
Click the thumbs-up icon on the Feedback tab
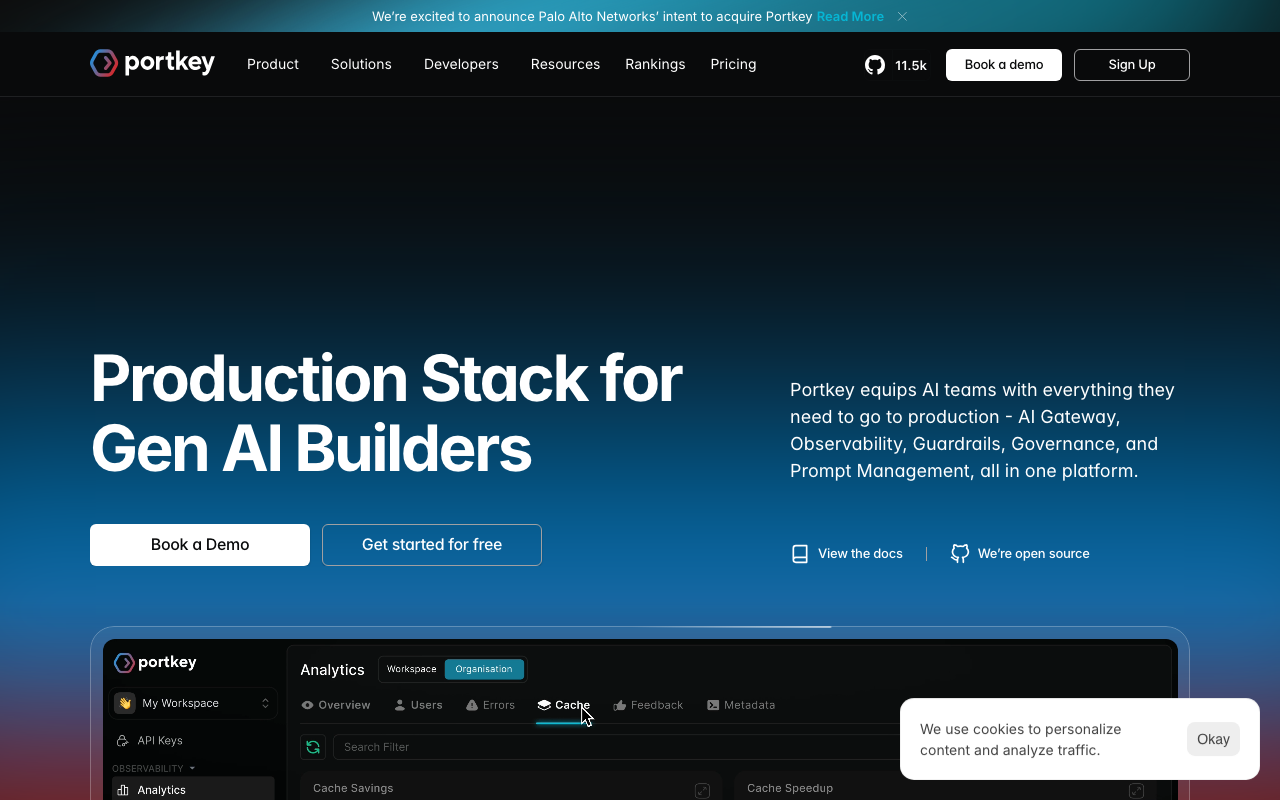[x=620, y=705]
